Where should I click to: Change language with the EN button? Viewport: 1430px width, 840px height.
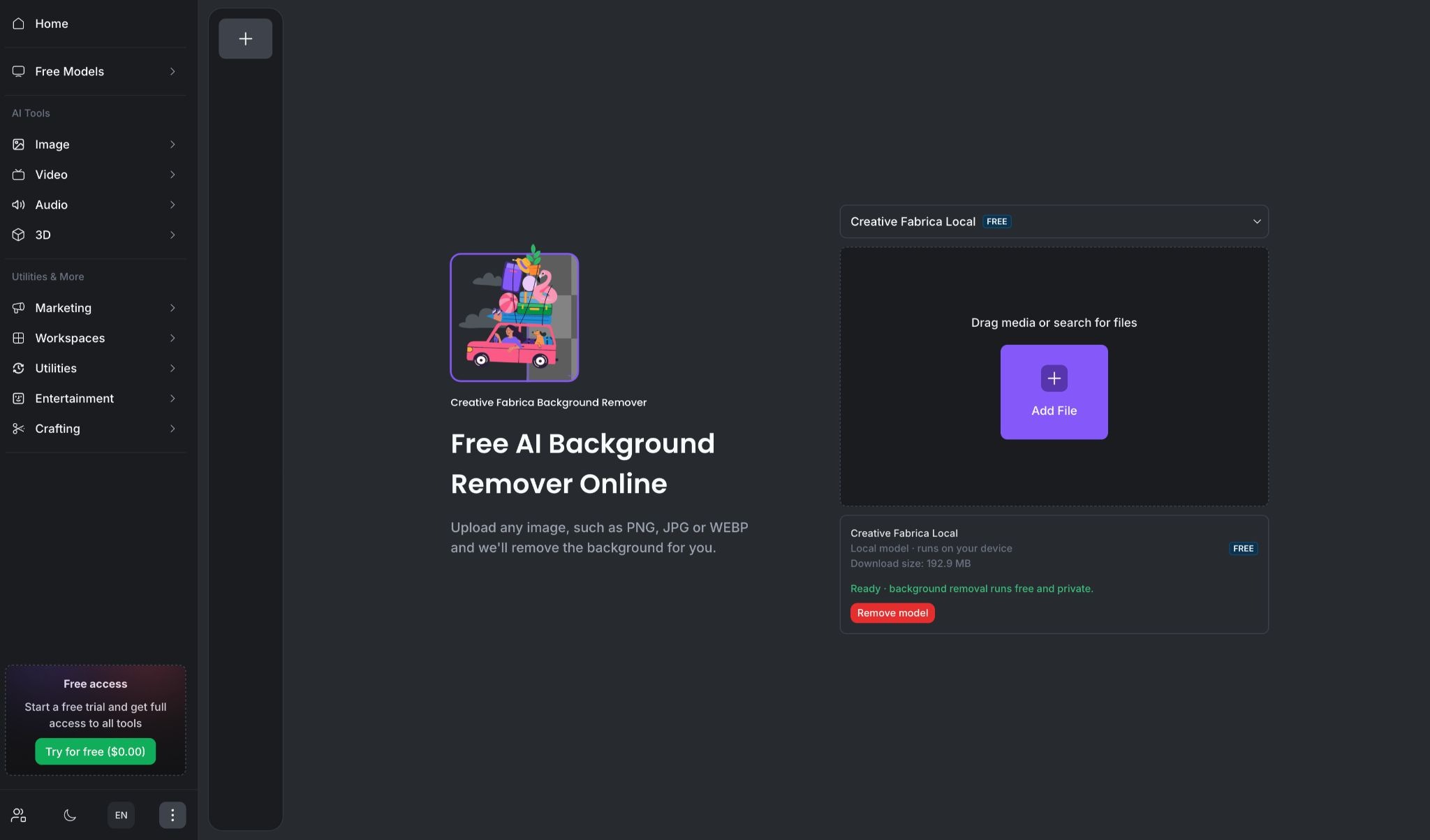pos(121,815)
